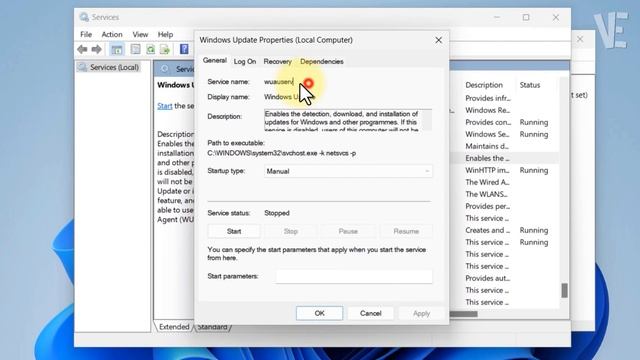The image size is (640, 360).
Task: Confirm with the OK button
Action: coord(319,313)
